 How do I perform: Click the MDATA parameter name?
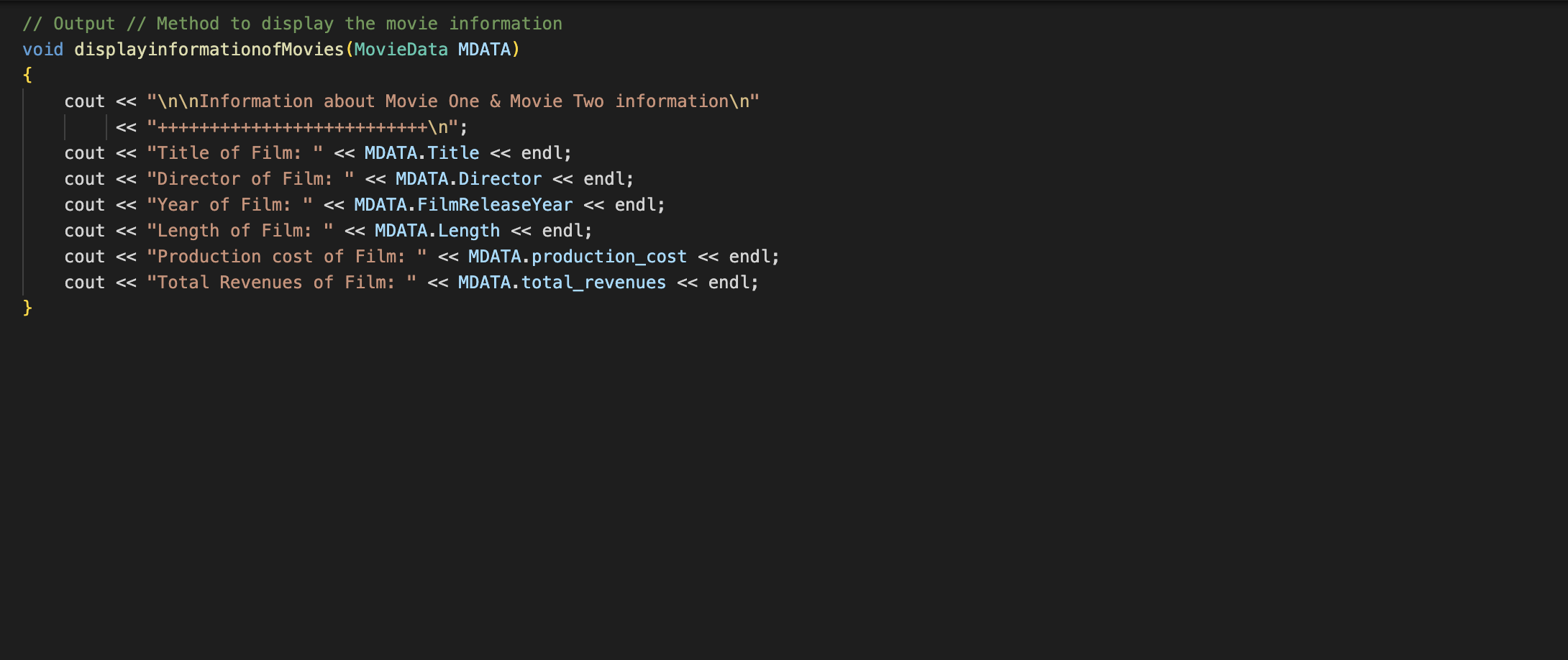click(483, 49)
